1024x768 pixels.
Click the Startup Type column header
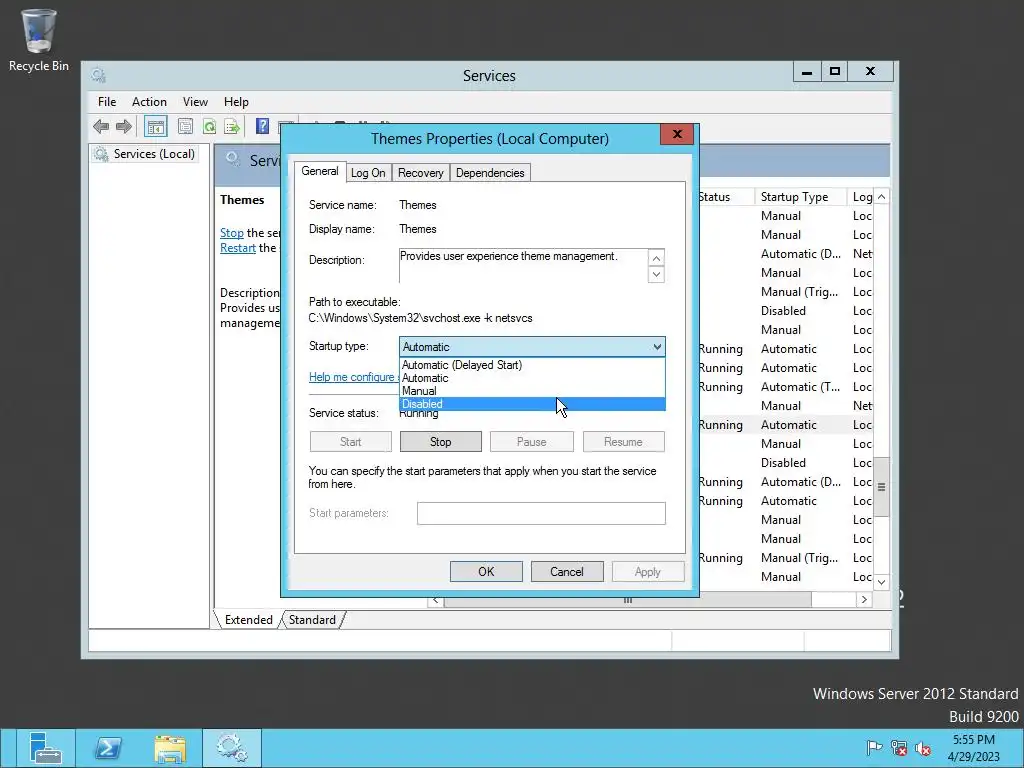800,197
